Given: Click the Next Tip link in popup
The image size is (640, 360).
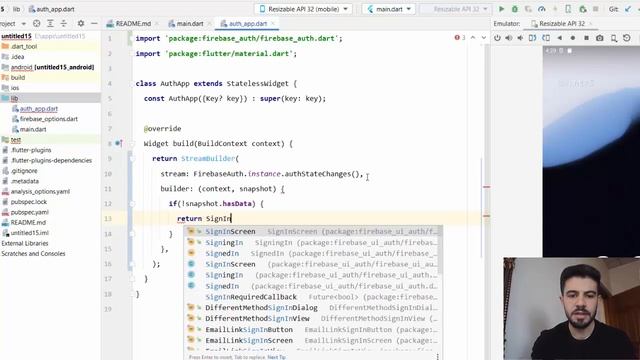Looking at the screenshot, I should [277, 357].
